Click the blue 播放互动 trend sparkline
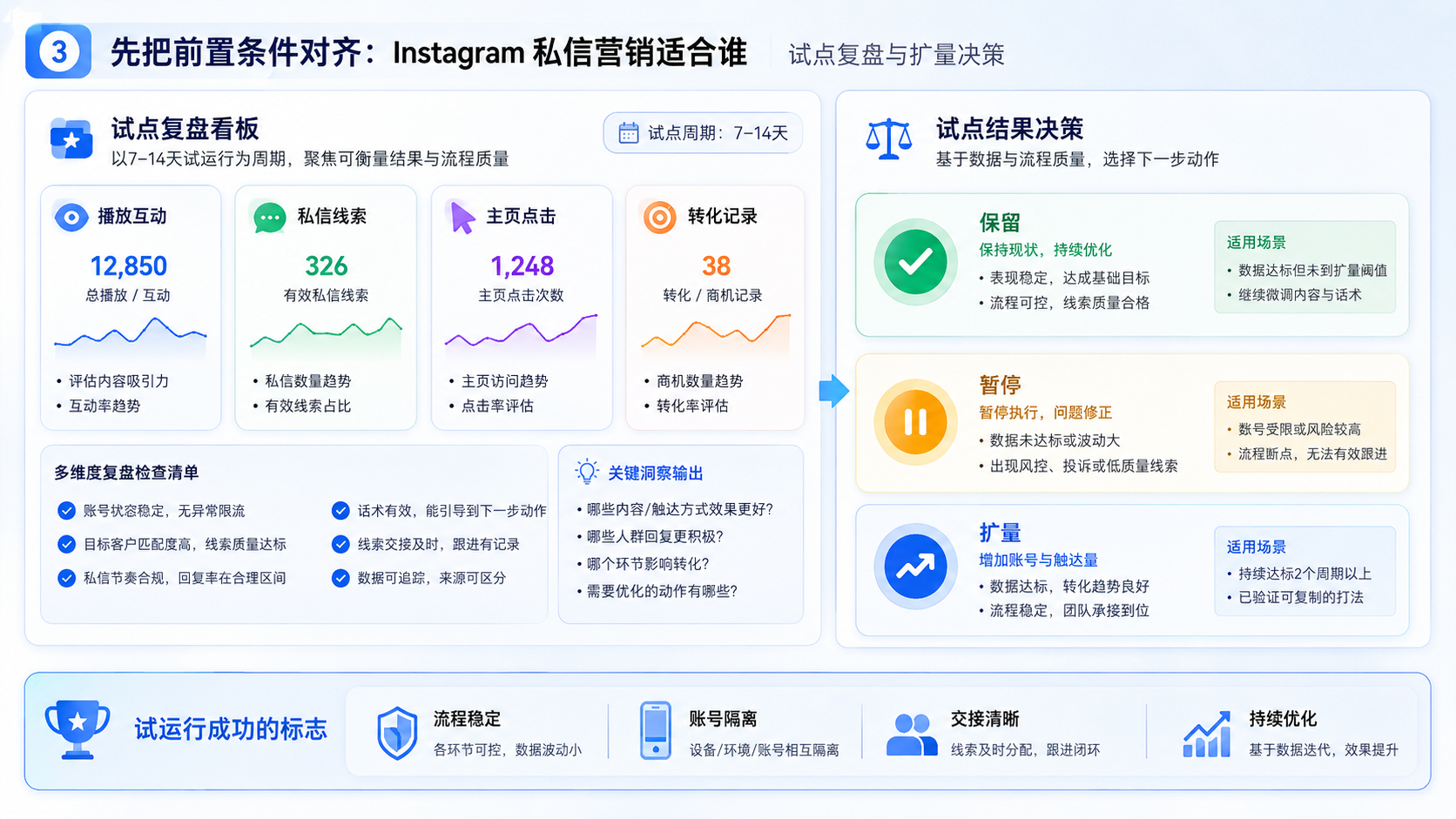Screen dimensions: 1456x819 (131, 337)
